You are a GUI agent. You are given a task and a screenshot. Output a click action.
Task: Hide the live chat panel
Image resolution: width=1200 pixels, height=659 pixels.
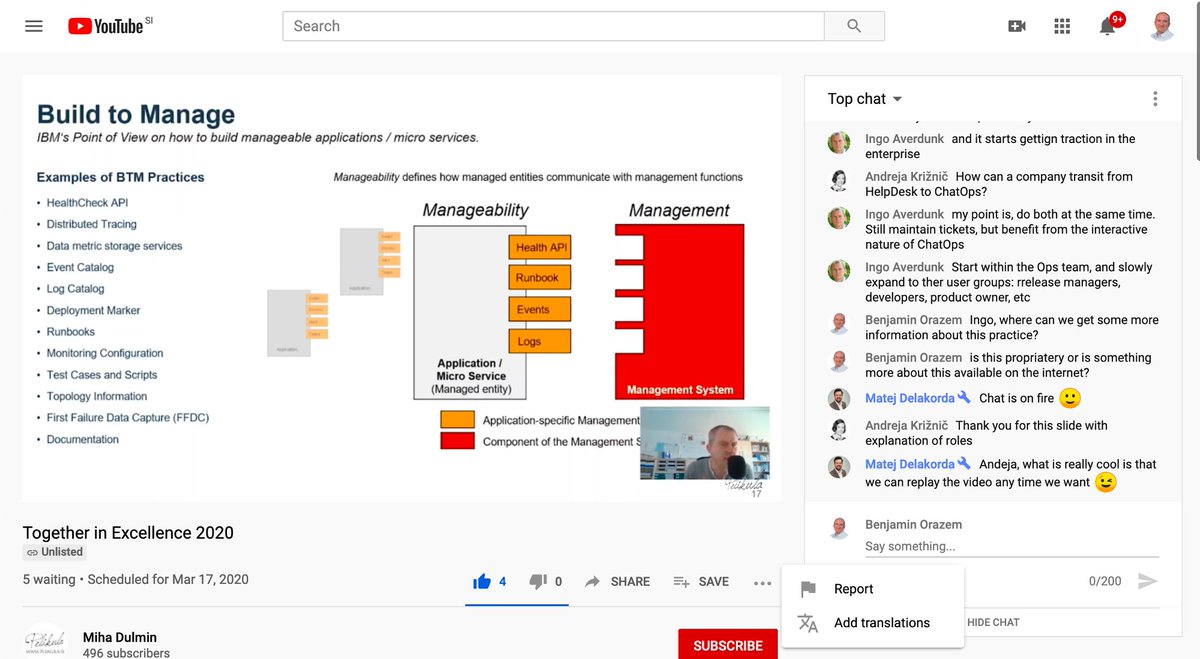click(x=992, y=622)
